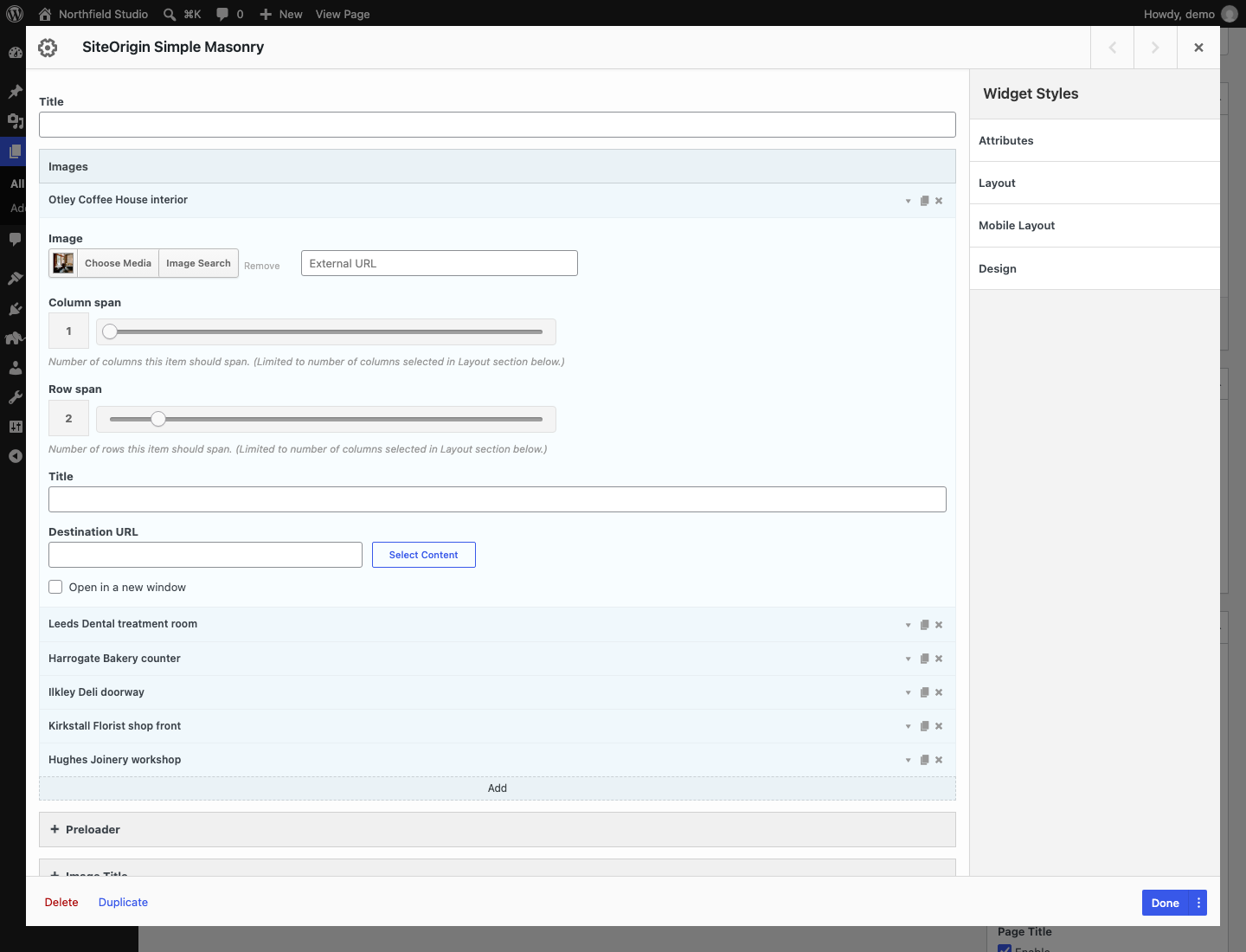Duplicate the Hughes Joinery workshop item
This screenshot has width=1246, height=952.
[x=924, y=760]
